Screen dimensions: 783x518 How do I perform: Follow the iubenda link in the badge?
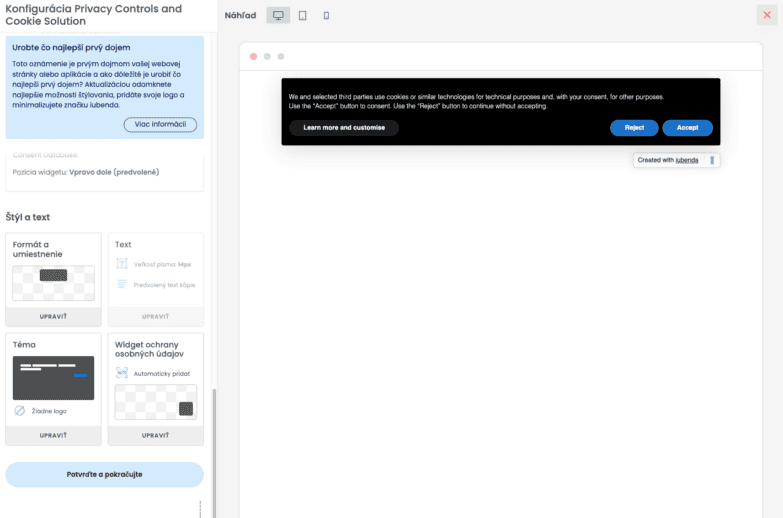(687, 160)
